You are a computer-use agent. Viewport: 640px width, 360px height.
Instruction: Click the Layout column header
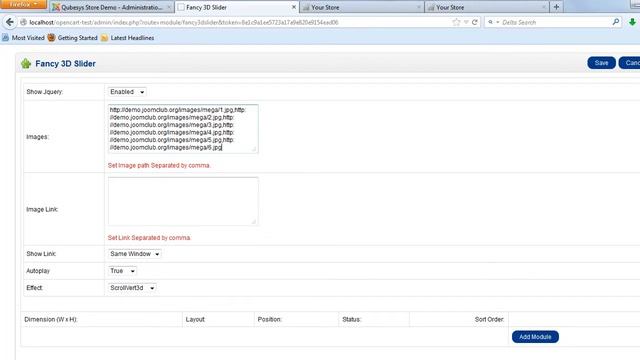point(195,320)
